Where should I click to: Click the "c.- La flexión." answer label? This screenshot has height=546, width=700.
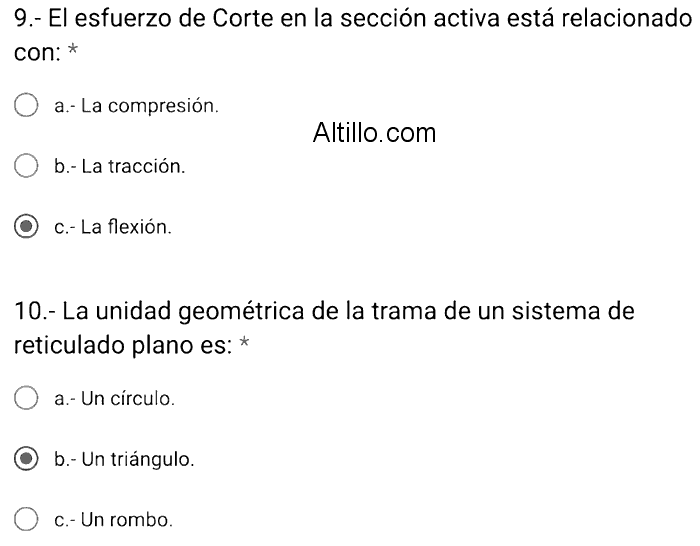pos(112,227)
